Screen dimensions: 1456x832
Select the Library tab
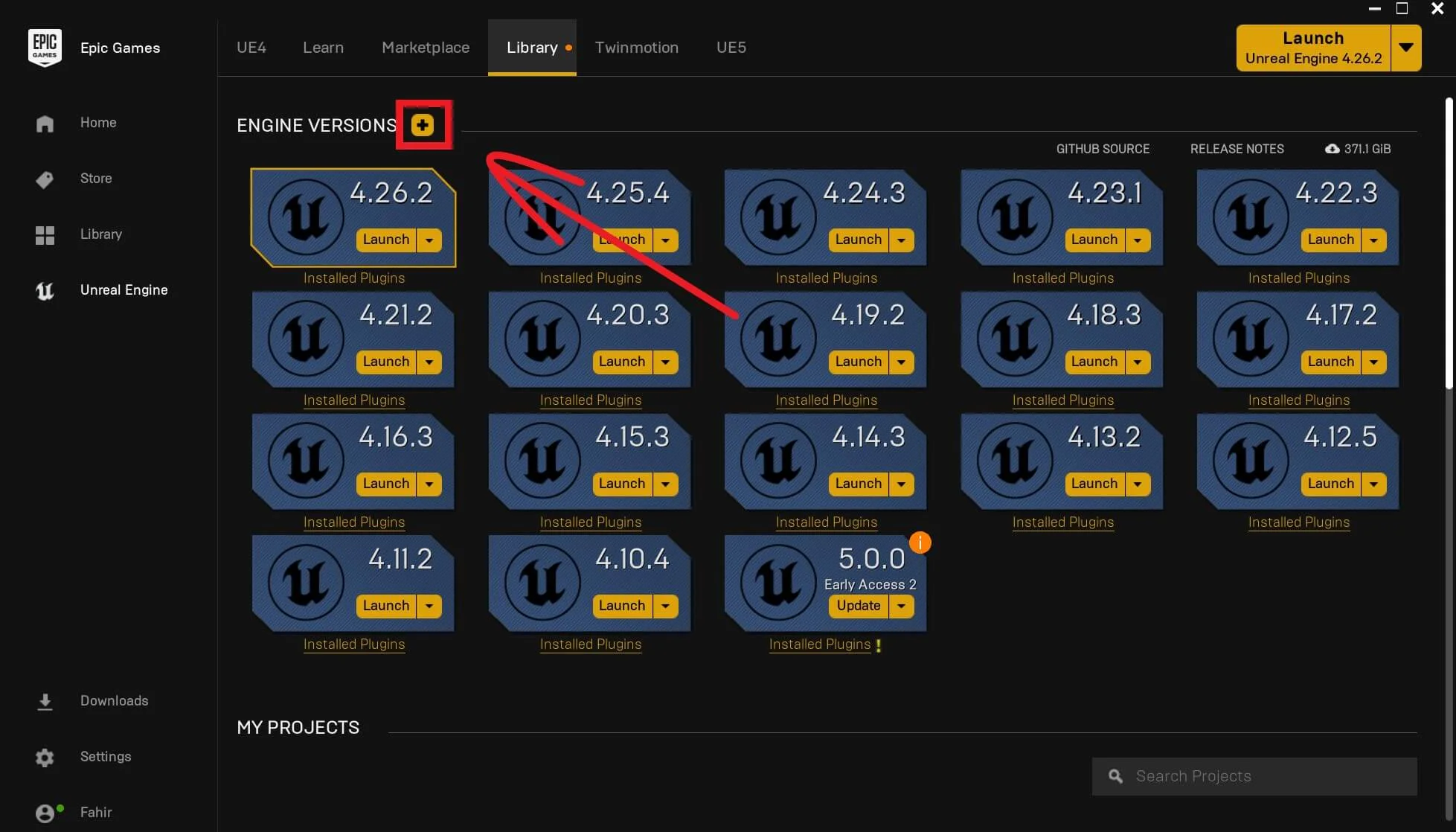532,48
